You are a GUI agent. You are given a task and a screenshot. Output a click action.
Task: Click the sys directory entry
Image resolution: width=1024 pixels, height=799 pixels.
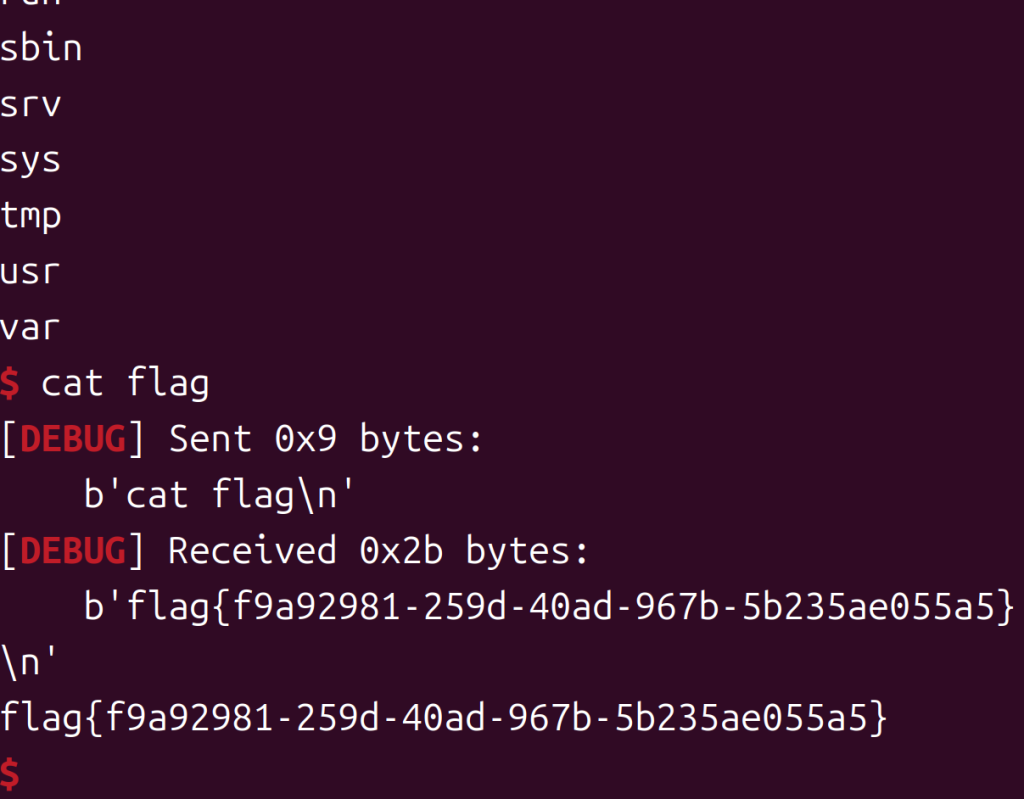(x=31, y=161)
